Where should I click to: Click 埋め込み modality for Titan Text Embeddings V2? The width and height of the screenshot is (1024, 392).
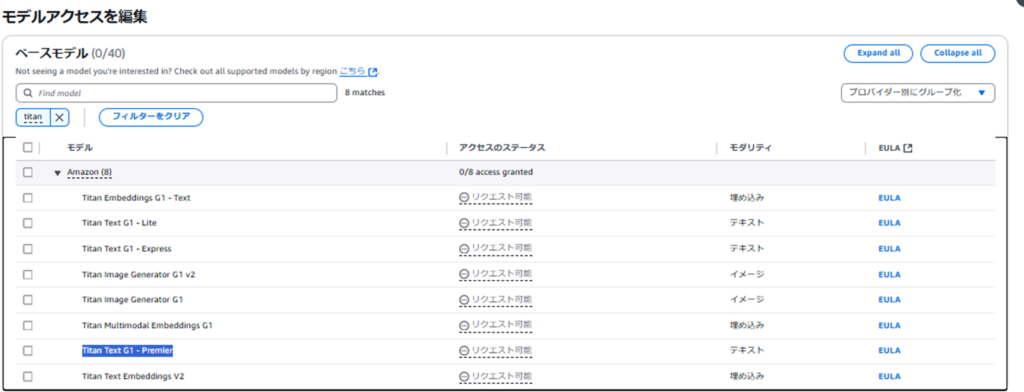747,376
